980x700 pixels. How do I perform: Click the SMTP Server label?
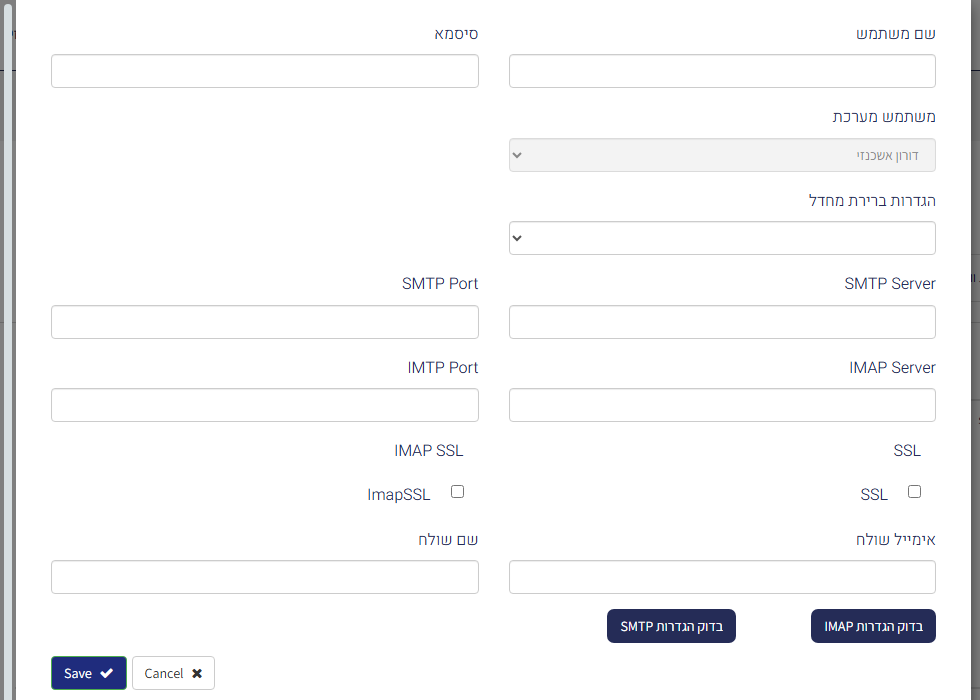pyautogui.click(x=890, y=284)
